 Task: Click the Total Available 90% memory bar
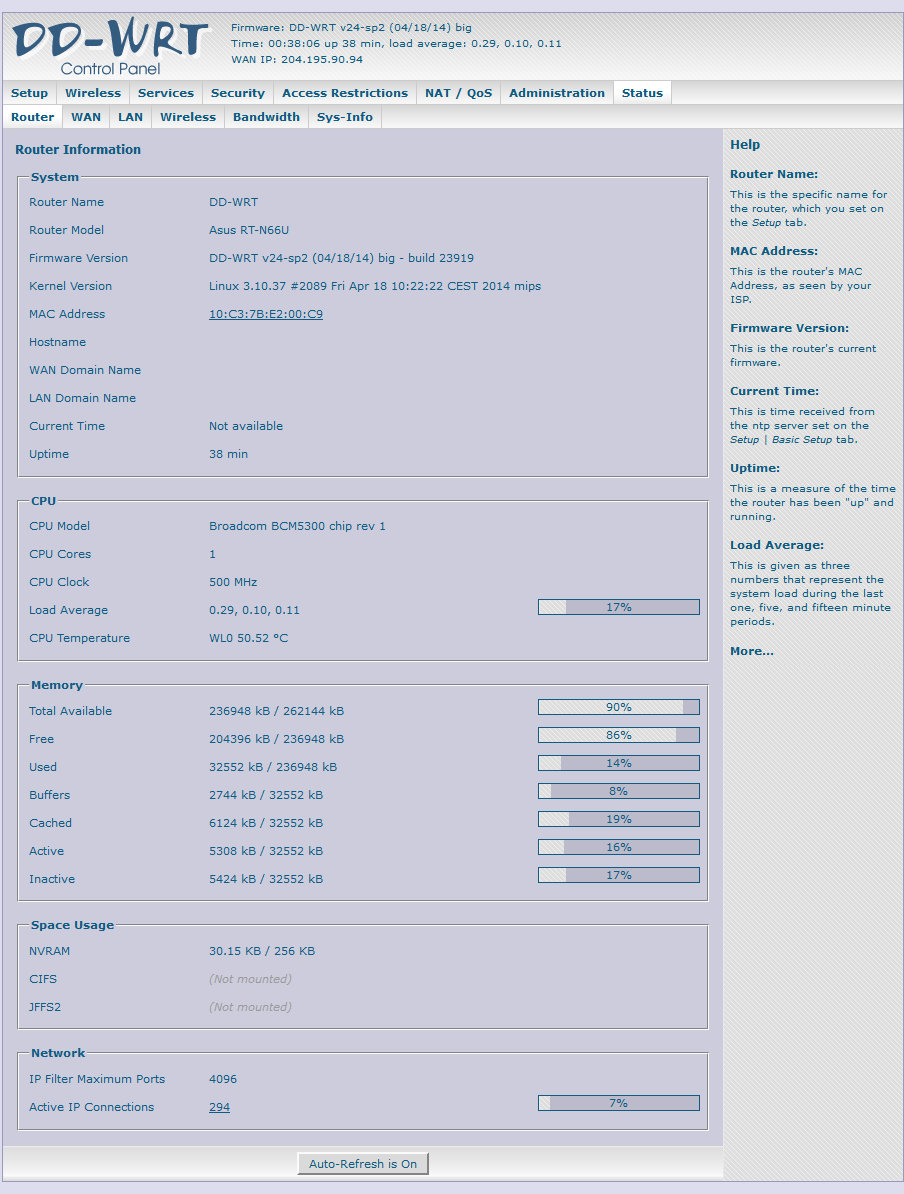pos(618,707)
